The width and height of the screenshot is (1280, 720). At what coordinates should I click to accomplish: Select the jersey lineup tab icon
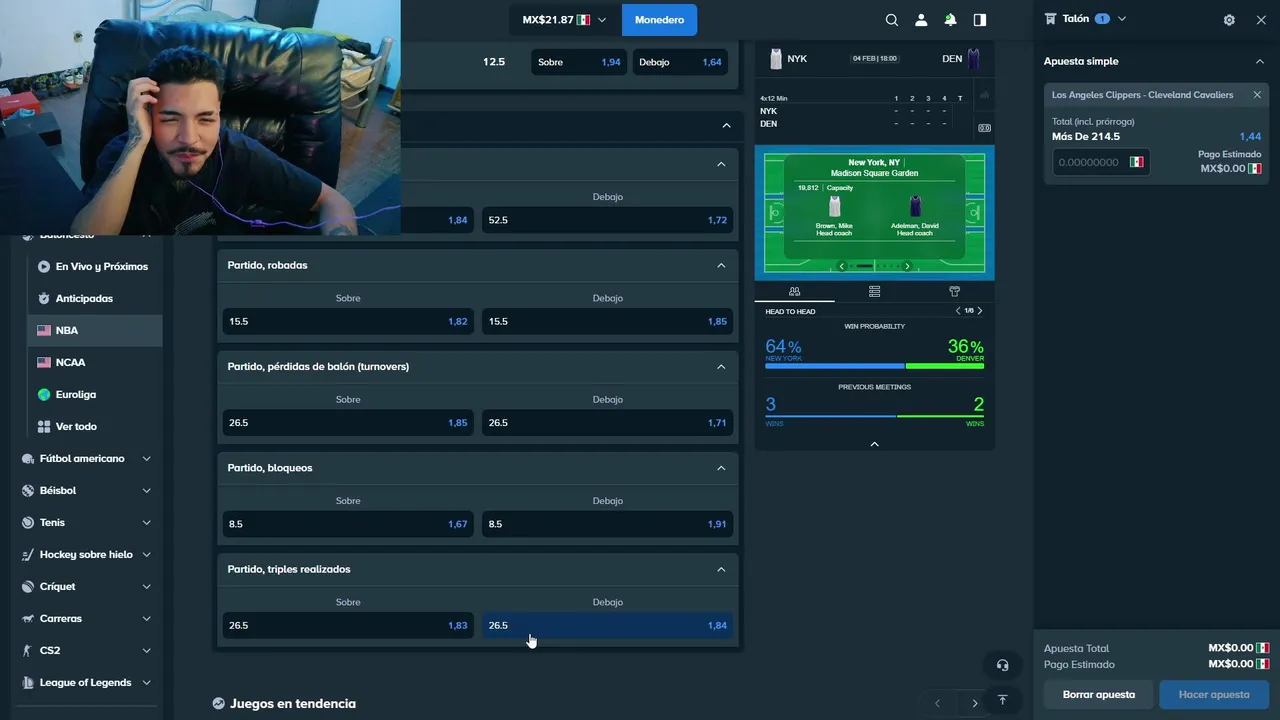point(954,291)
